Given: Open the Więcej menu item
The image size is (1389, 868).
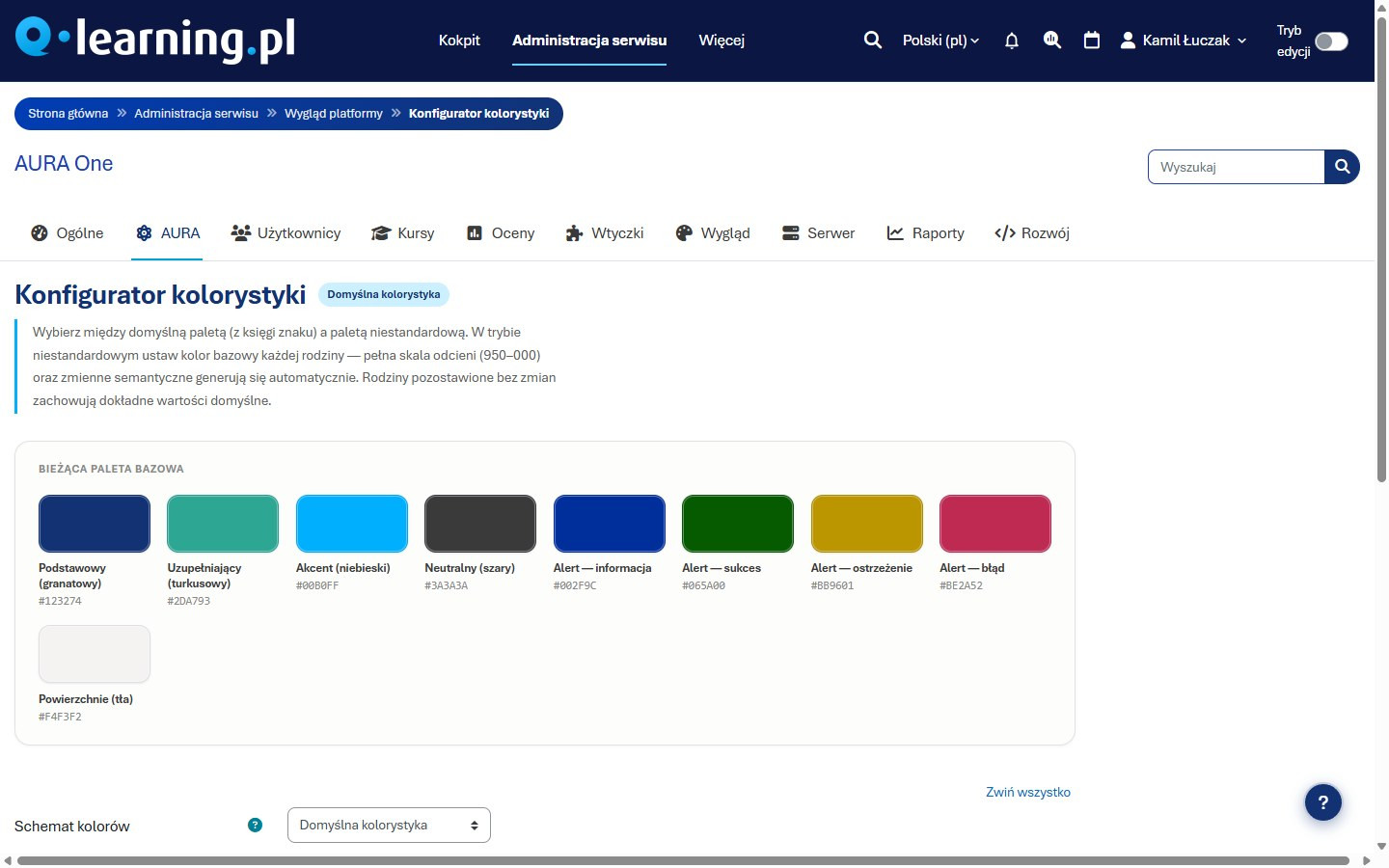Looking at the screenshot, I should pos(722,41).
